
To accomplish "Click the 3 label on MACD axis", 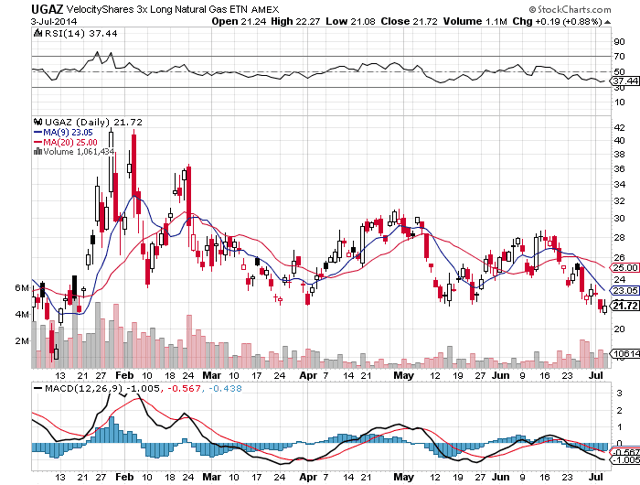I will pos(620,393).
